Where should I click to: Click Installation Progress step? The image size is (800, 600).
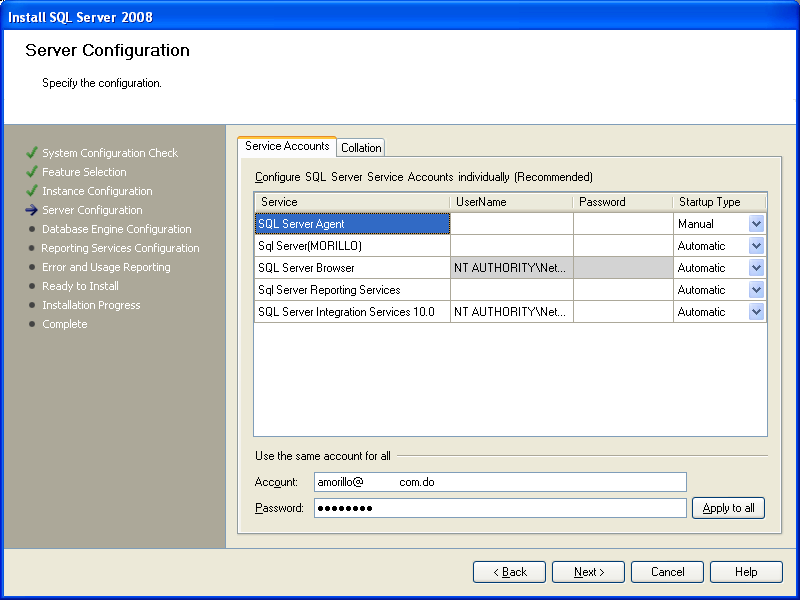(91, 305)
